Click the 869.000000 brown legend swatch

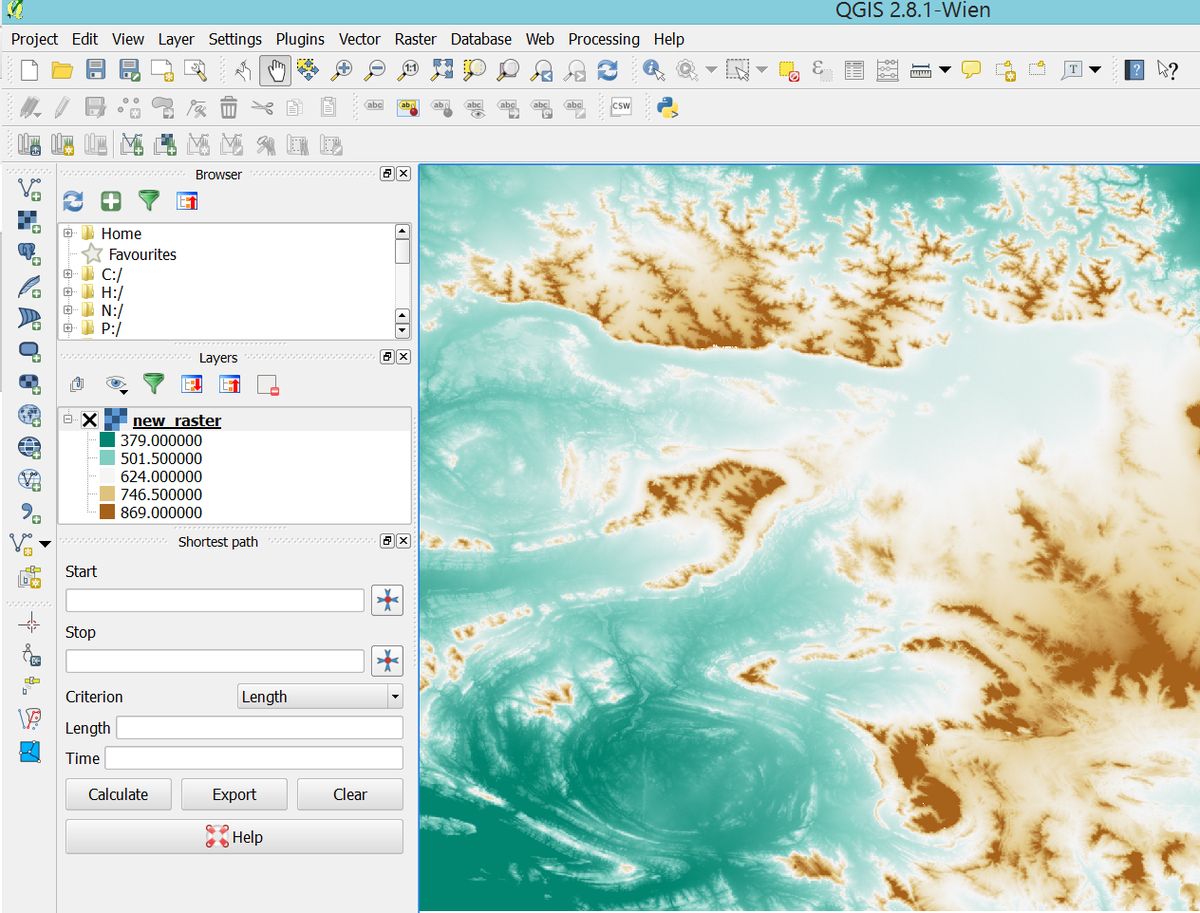[108, 513]
